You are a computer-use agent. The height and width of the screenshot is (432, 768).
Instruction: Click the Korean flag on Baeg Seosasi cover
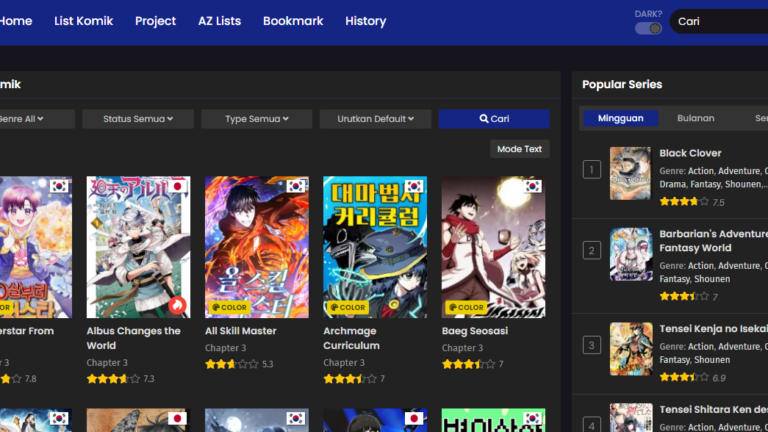click(533, 186)
